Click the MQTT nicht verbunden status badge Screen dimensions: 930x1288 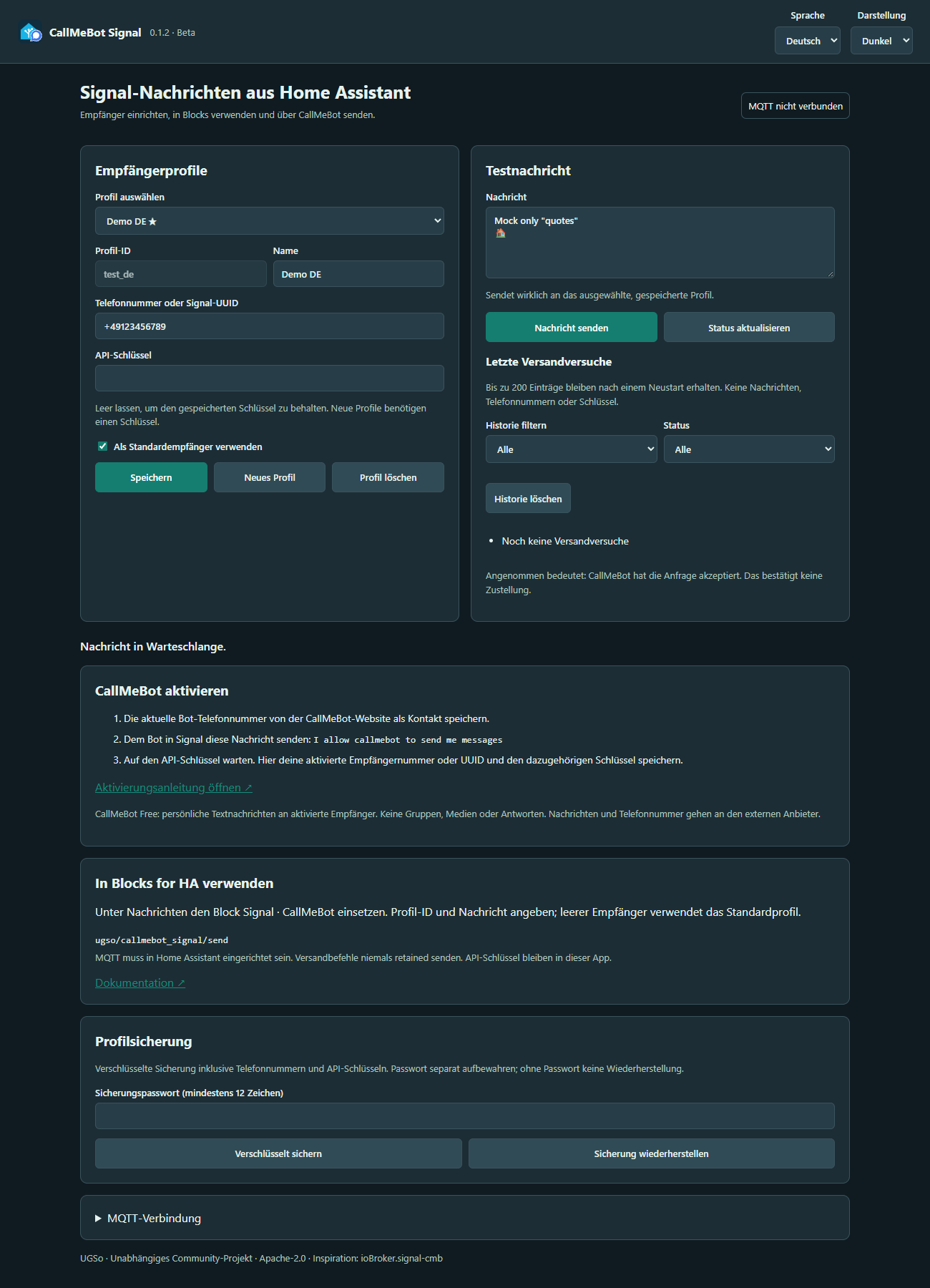click(795, 106)
